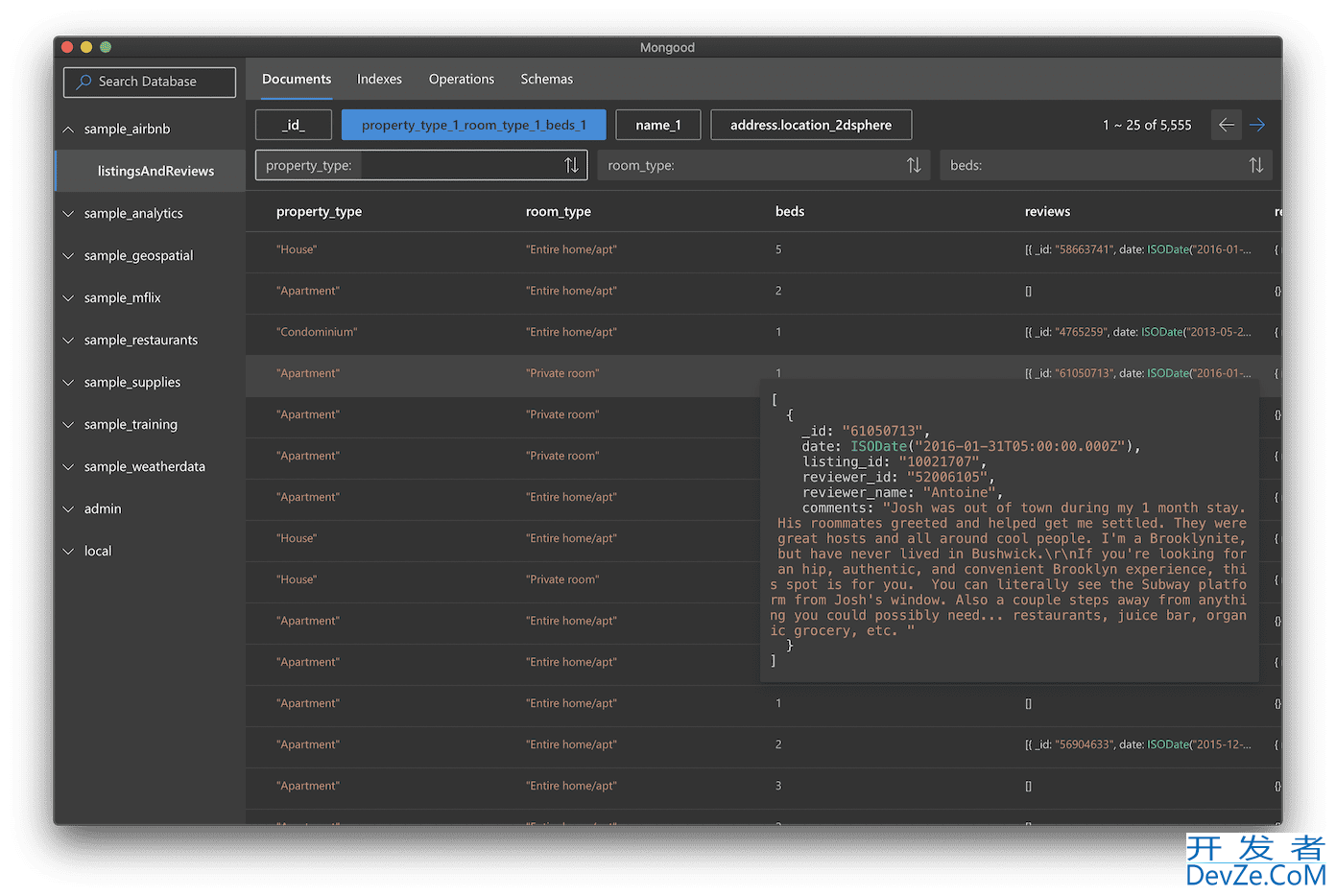The height and width of the screenshot is (896, 1336).
Task: Expand the sample_geospatial database
Action: [68, 255]
